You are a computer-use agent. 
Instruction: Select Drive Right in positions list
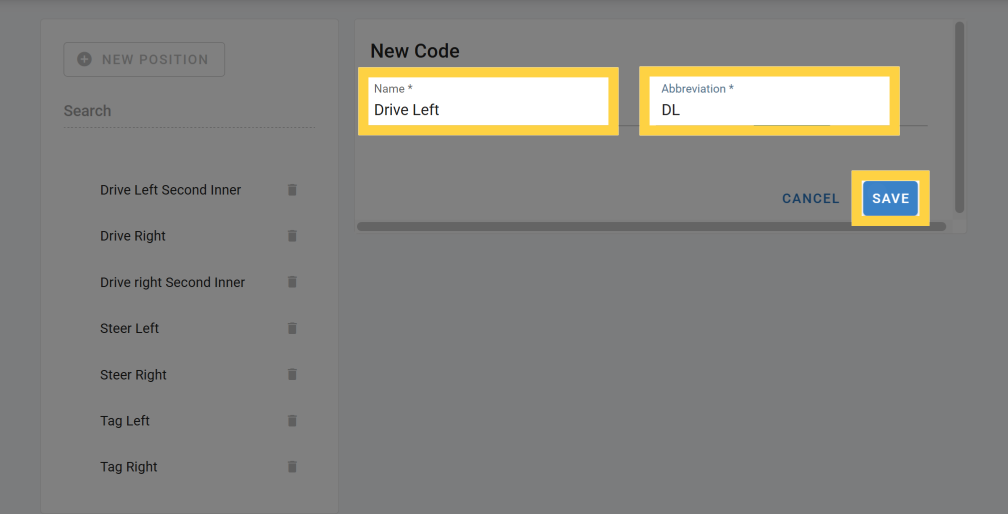(x=133, y=236)
